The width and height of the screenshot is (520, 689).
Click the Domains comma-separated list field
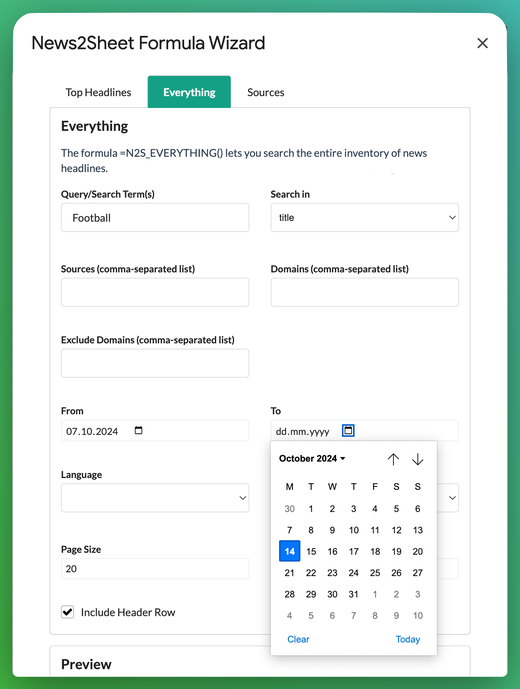coord(364,292)
